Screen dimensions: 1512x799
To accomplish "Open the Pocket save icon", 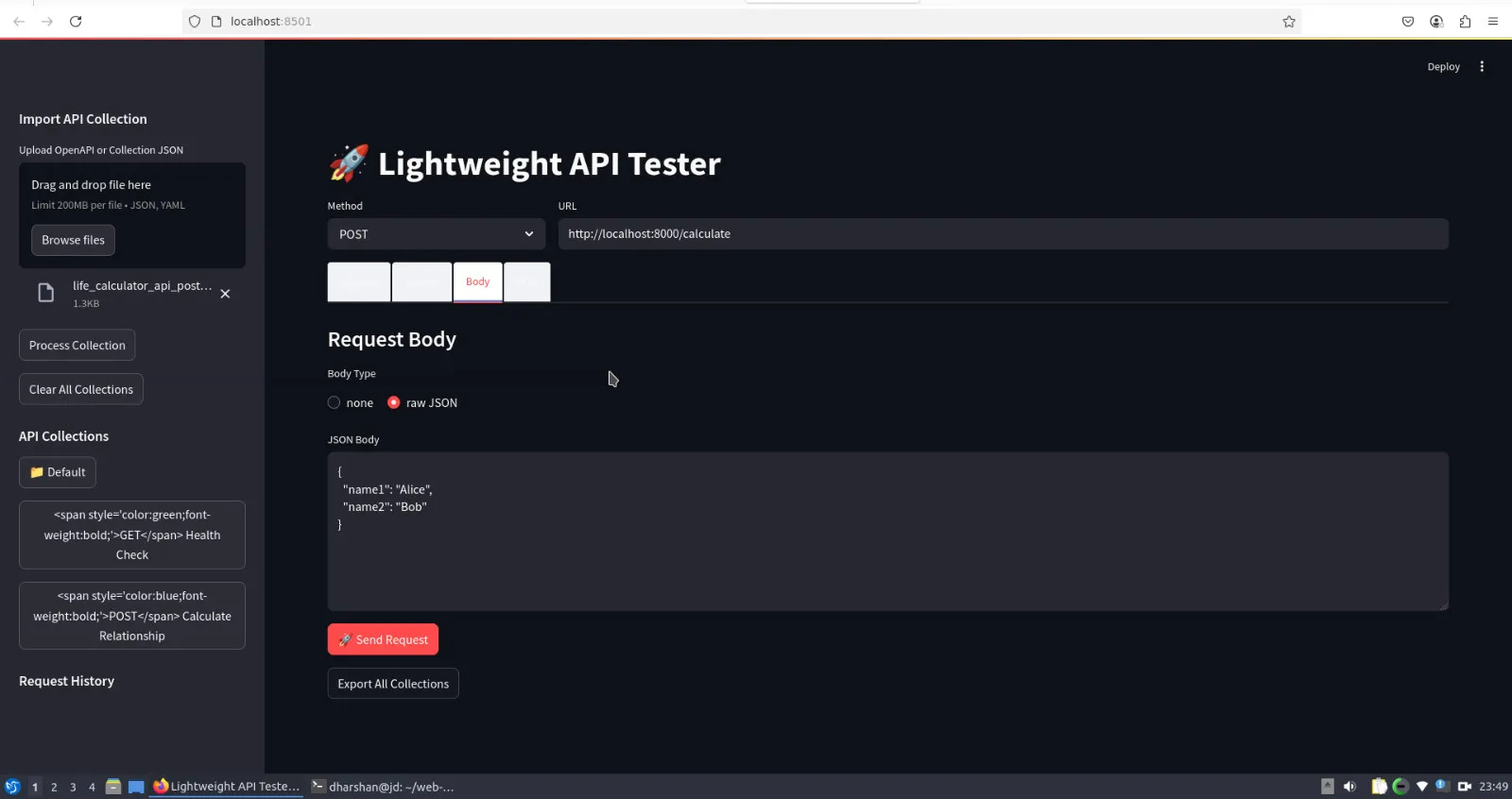I will tap(1408, 22).
